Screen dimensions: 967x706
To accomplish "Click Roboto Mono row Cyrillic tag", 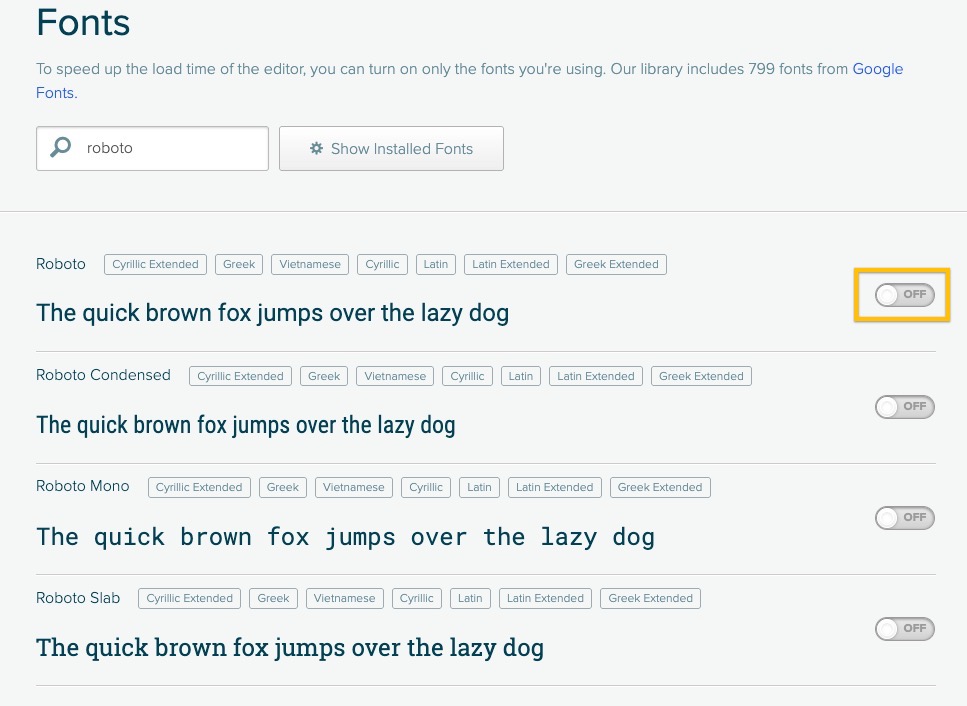I will (x=426, y=487).
